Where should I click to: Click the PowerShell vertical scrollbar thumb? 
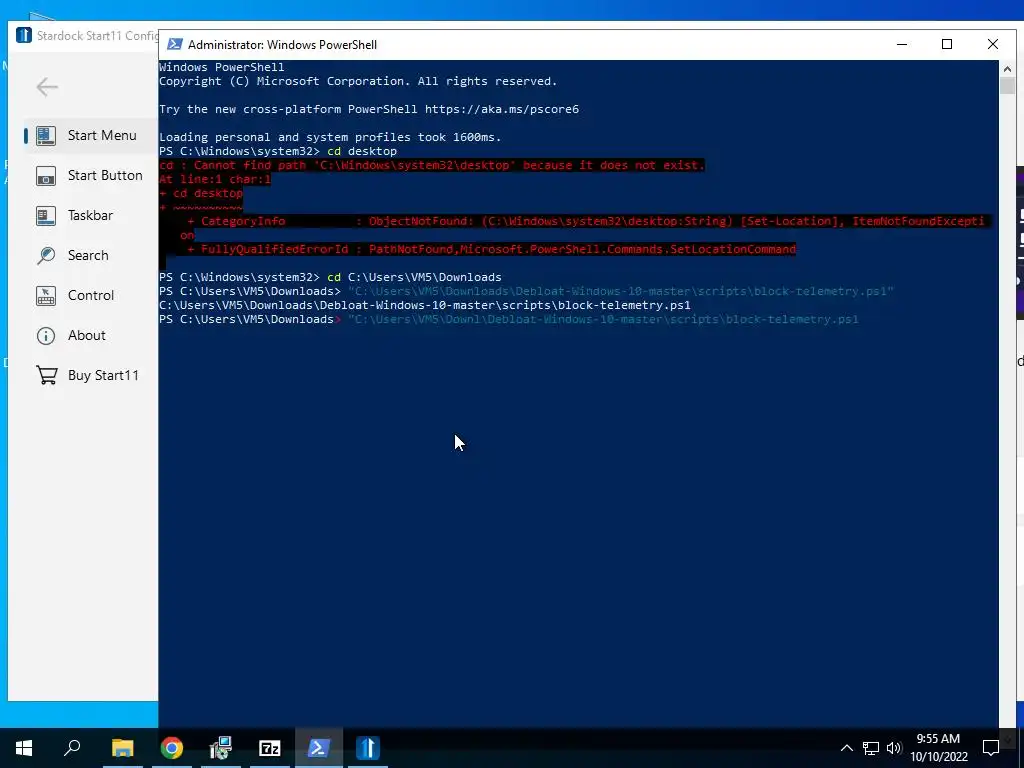click(1007, 86)
